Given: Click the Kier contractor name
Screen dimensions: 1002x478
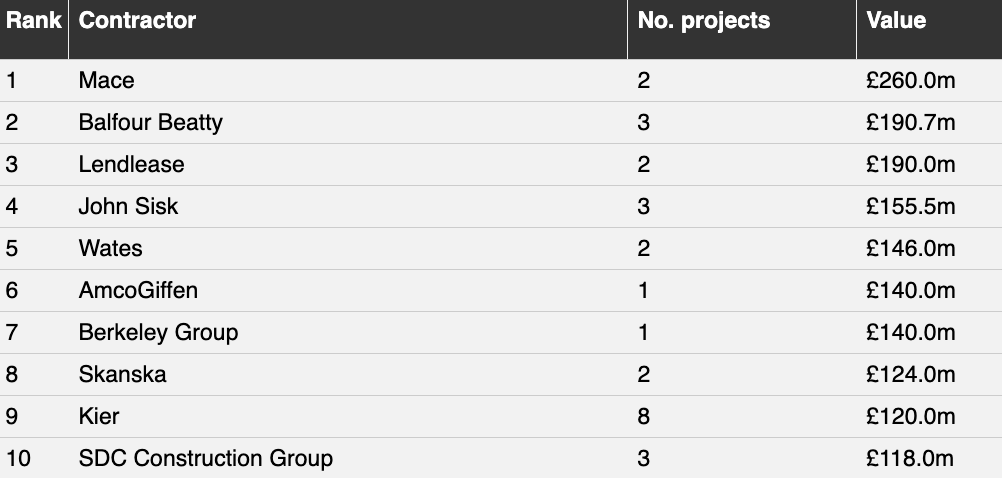Looking at the screenshot, I should [x=98, y=417].
